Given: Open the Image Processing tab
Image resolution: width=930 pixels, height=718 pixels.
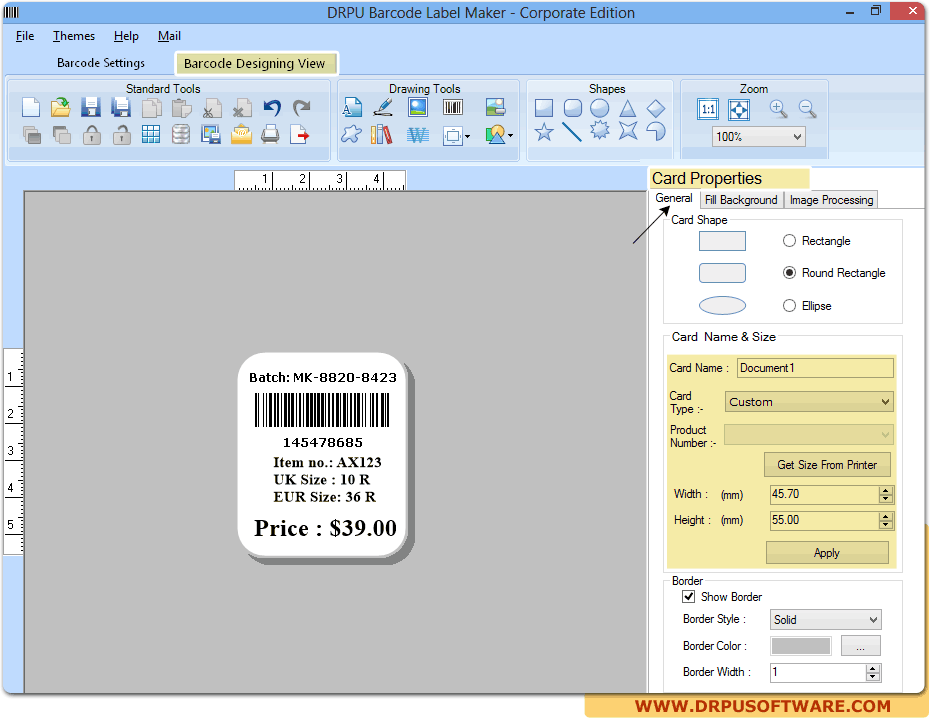Looking at the screenshot, I should pos(831,200).
